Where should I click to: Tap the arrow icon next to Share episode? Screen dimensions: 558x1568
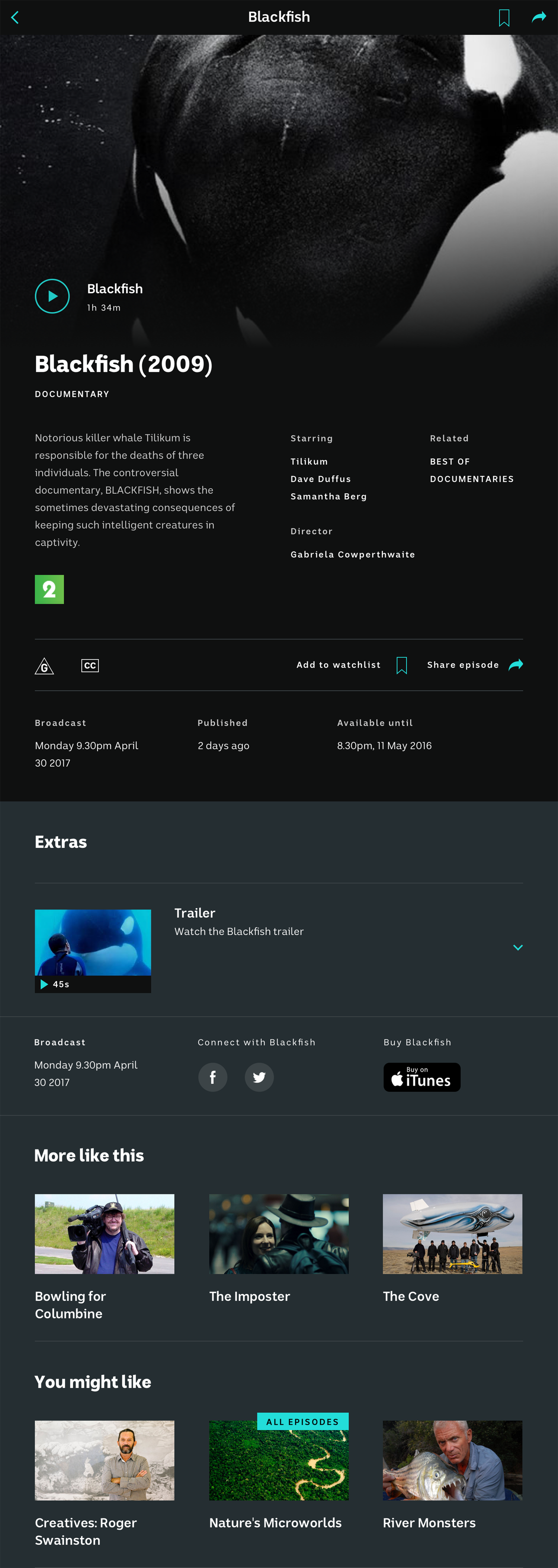(515, 665)
